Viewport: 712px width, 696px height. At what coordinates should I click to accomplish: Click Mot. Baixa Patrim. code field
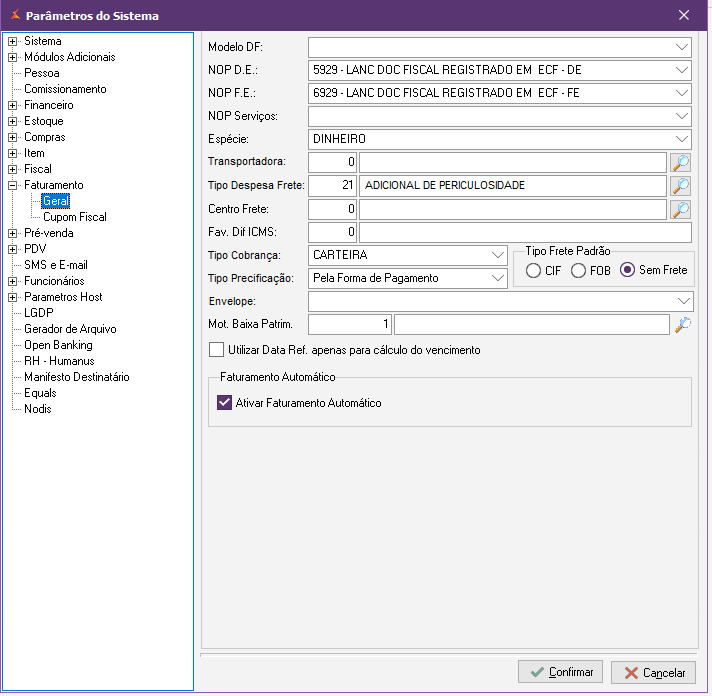[x=350, y=325]
